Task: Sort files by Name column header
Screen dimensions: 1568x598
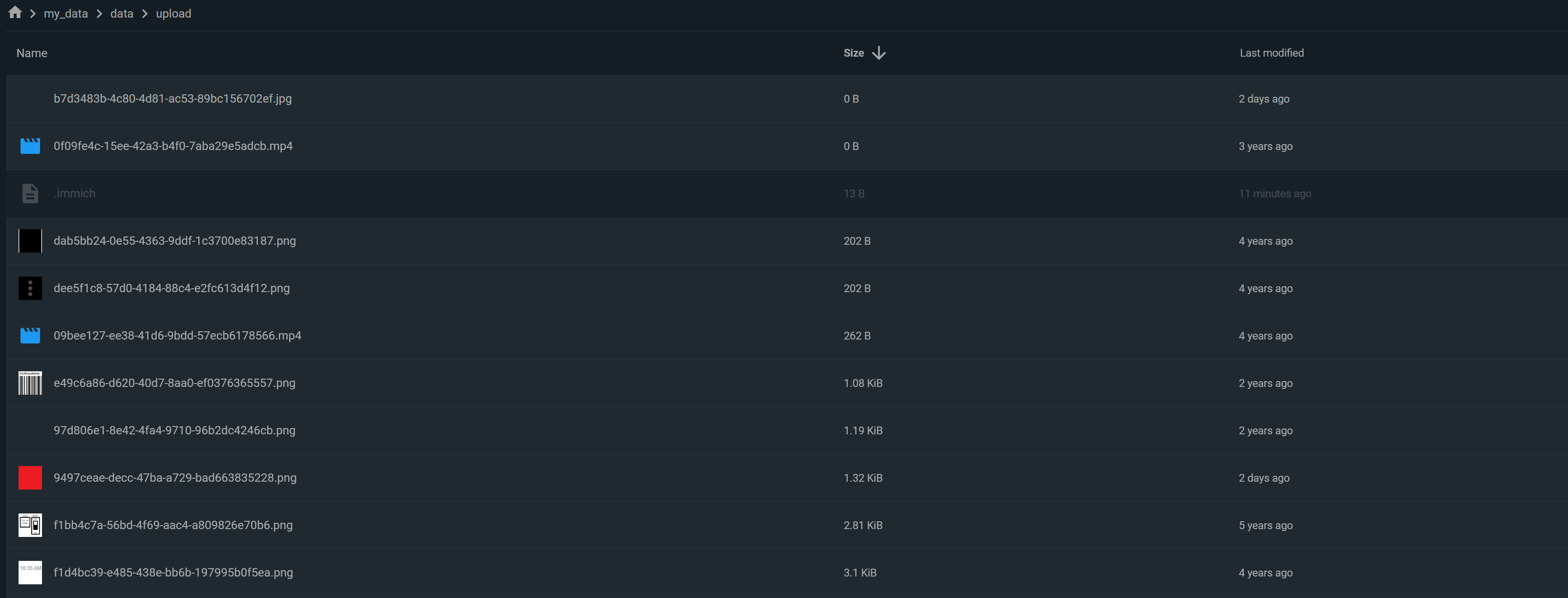Action: (32, 53)
